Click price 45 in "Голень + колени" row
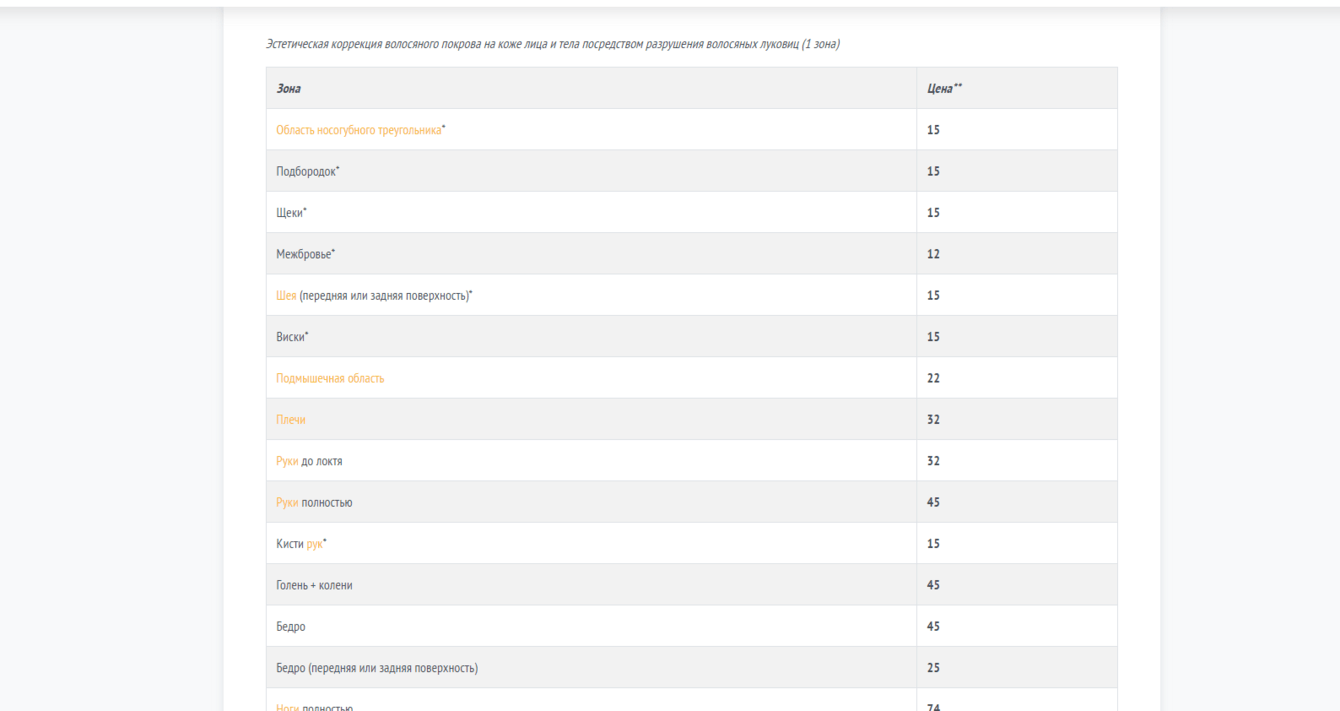The image size is (1340, 711). 933,586
